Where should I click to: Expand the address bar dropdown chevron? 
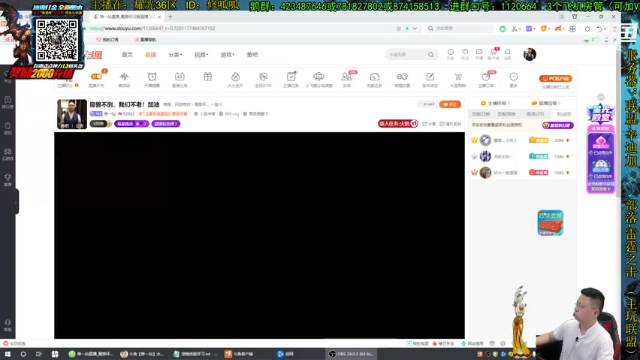[415, 29]
